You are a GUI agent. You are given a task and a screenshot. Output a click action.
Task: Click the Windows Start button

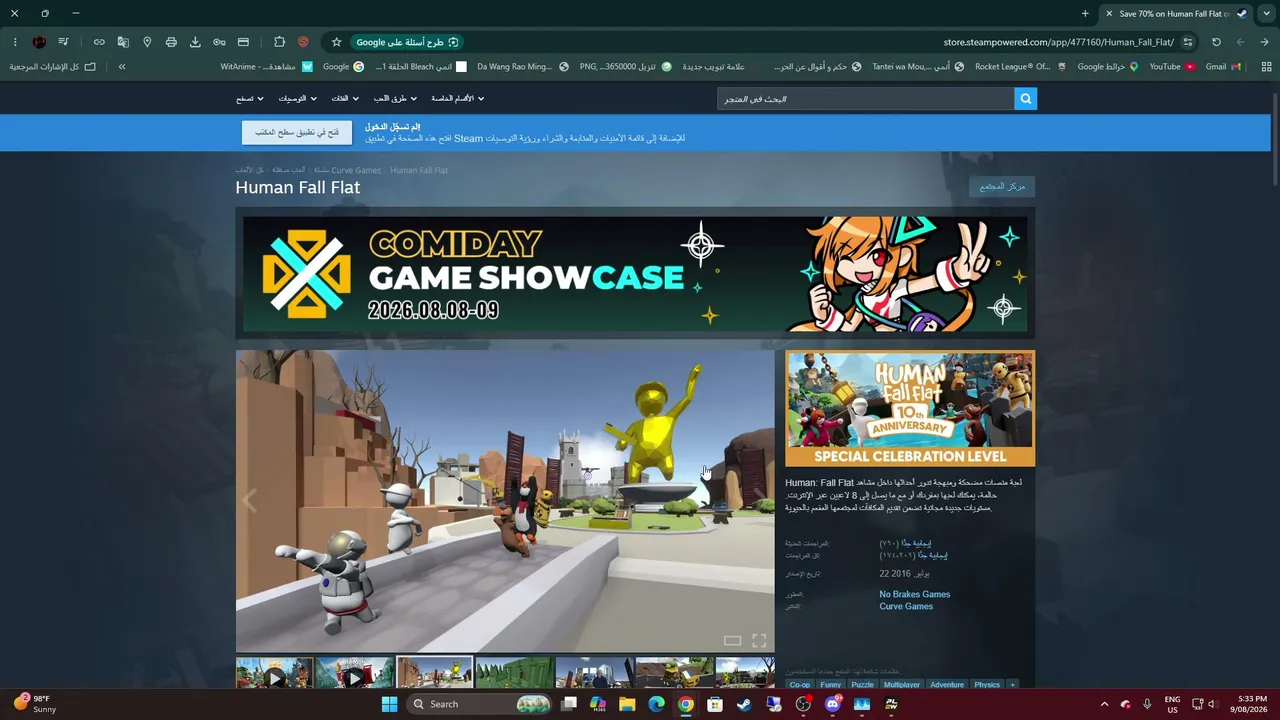pos(389,704)
